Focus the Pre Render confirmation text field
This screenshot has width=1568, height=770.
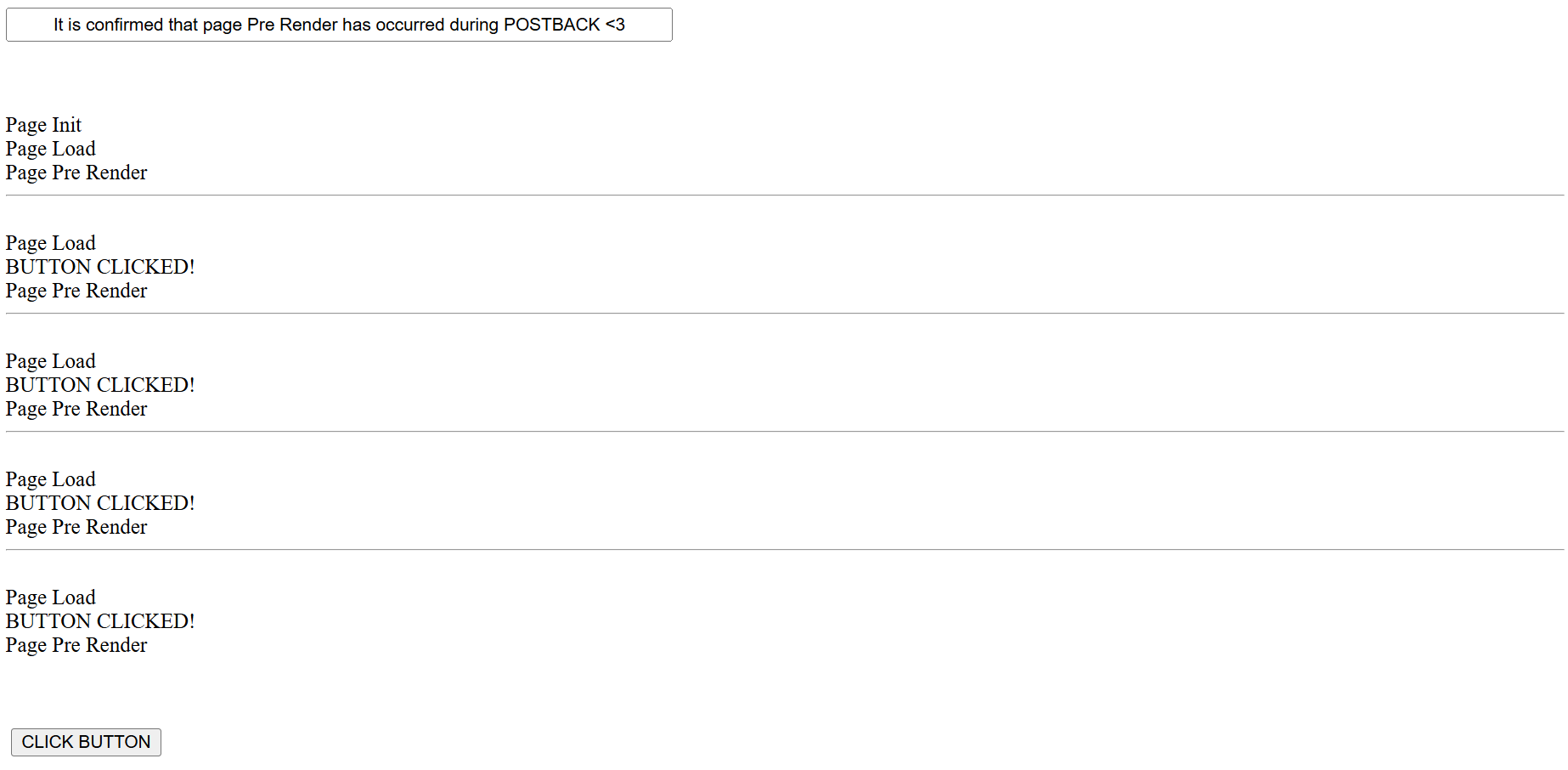(339, 25)
